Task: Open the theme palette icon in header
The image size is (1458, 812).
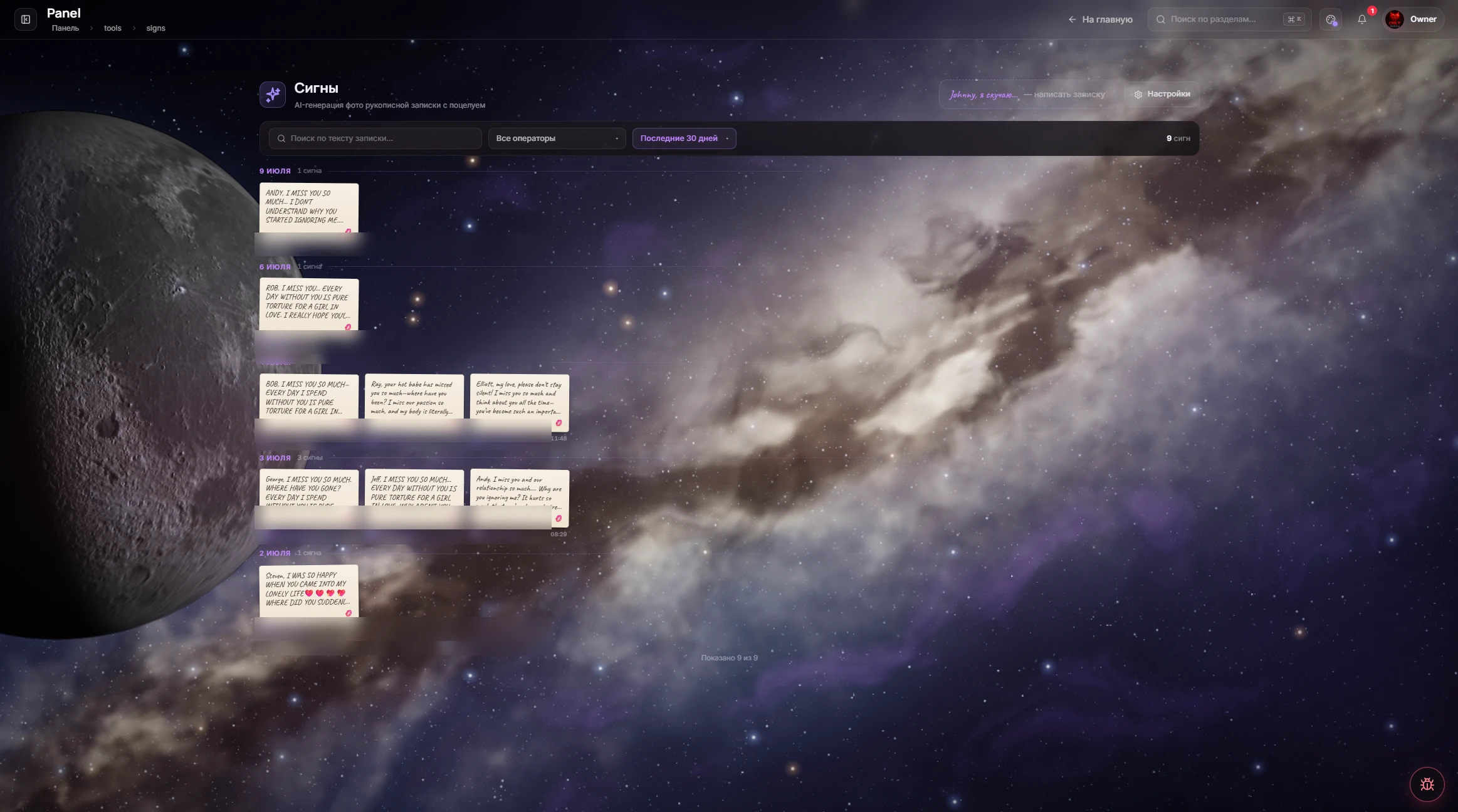Action: [x=1331, y=19]
